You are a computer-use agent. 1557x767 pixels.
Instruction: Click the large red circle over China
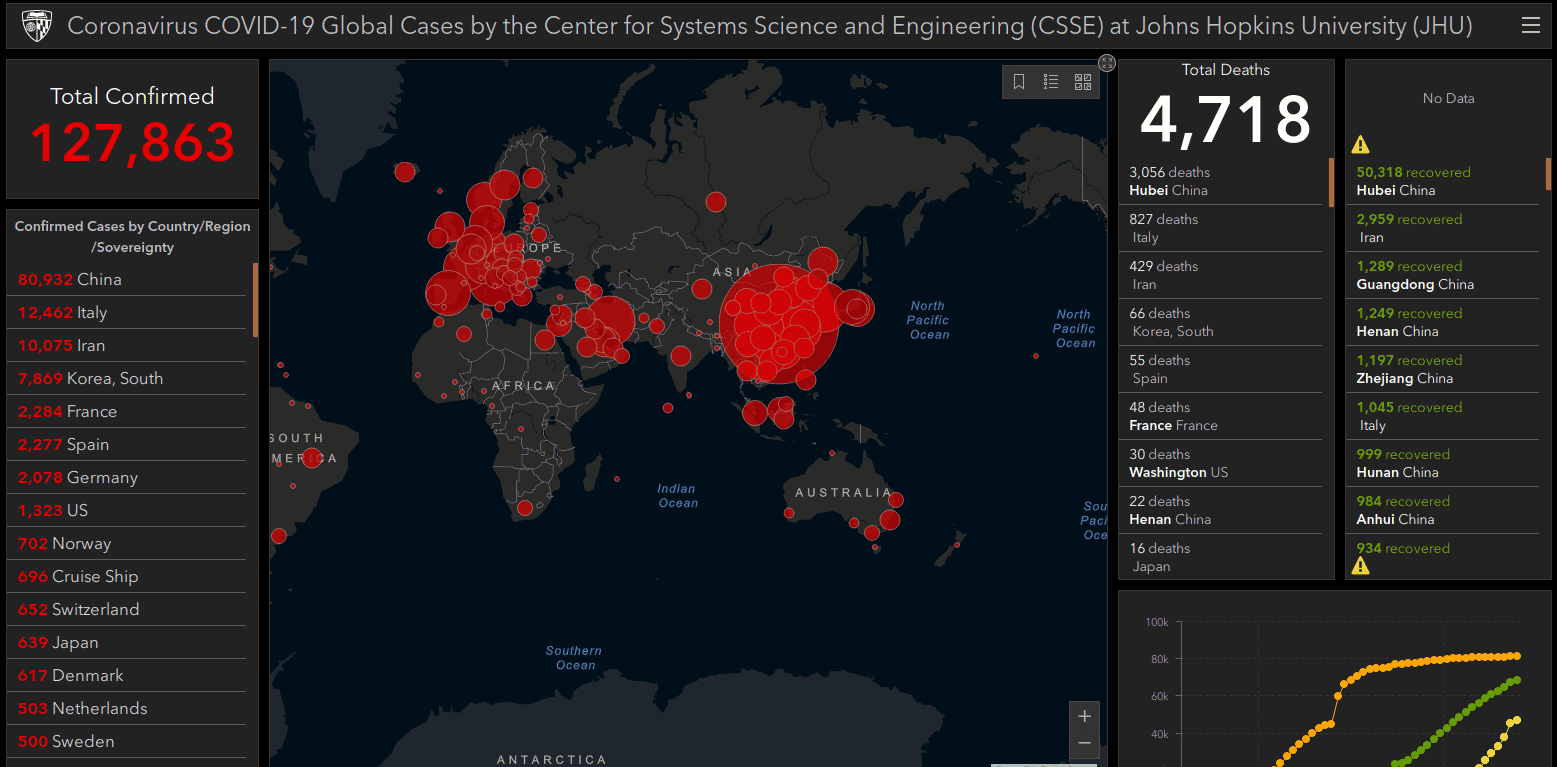click(x=780, y=325)
